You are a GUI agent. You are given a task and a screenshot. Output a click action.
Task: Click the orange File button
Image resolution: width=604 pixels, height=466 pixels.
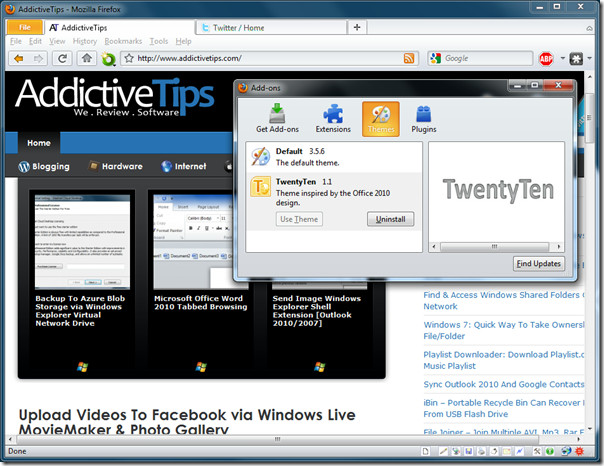(25, 27)
